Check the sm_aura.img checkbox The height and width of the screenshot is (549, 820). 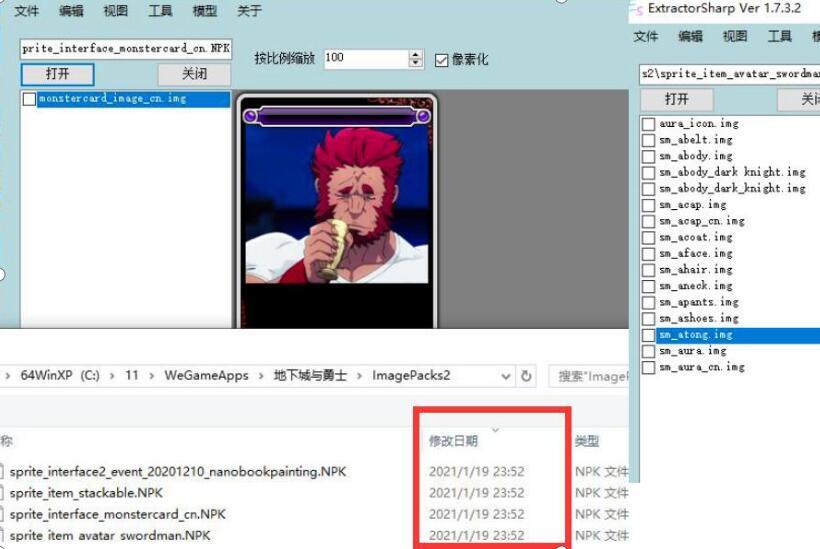648,351
